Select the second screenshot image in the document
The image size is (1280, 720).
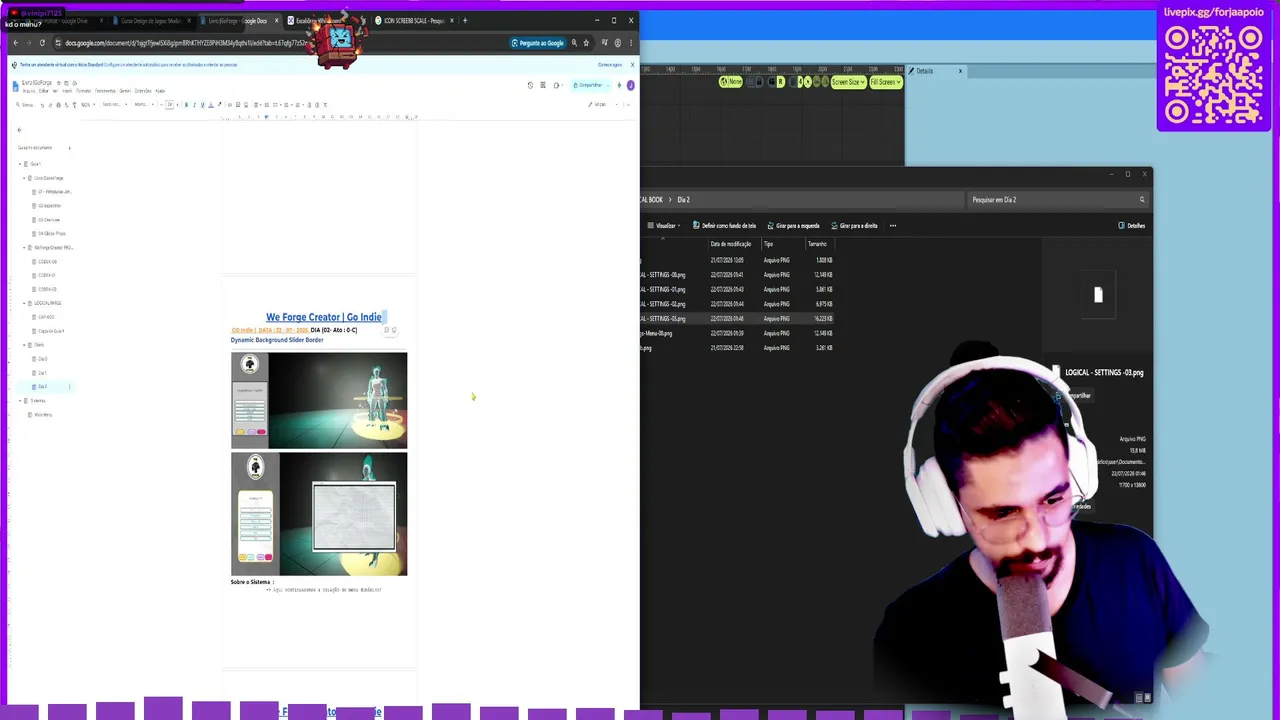tap(319, 514)
